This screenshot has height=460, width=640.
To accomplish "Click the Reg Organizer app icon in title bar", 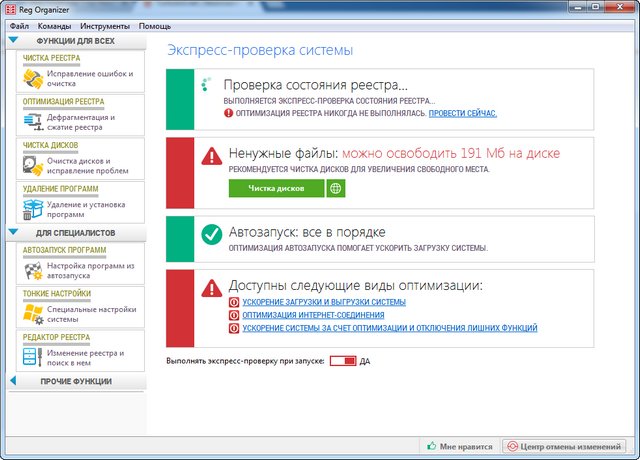I will pos(11,9).
